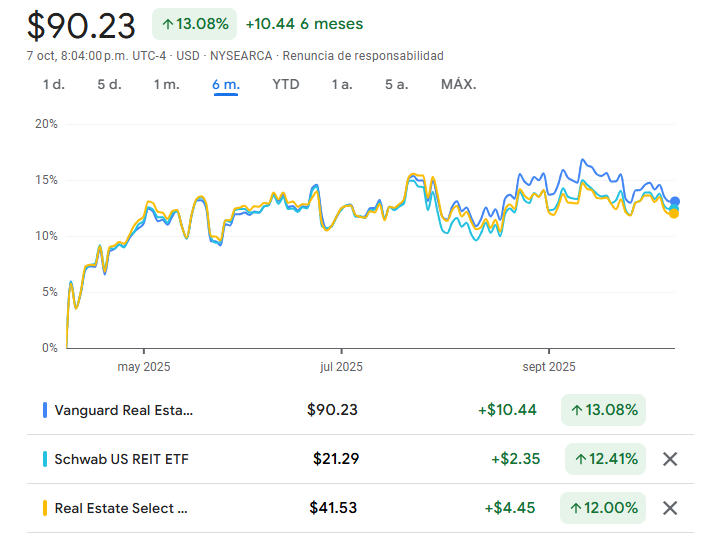The height and width of the screenshot is (537, 720).
Task: Click Vanguard row 13.08% percentage badge
Action: click(x=604, y=410)
